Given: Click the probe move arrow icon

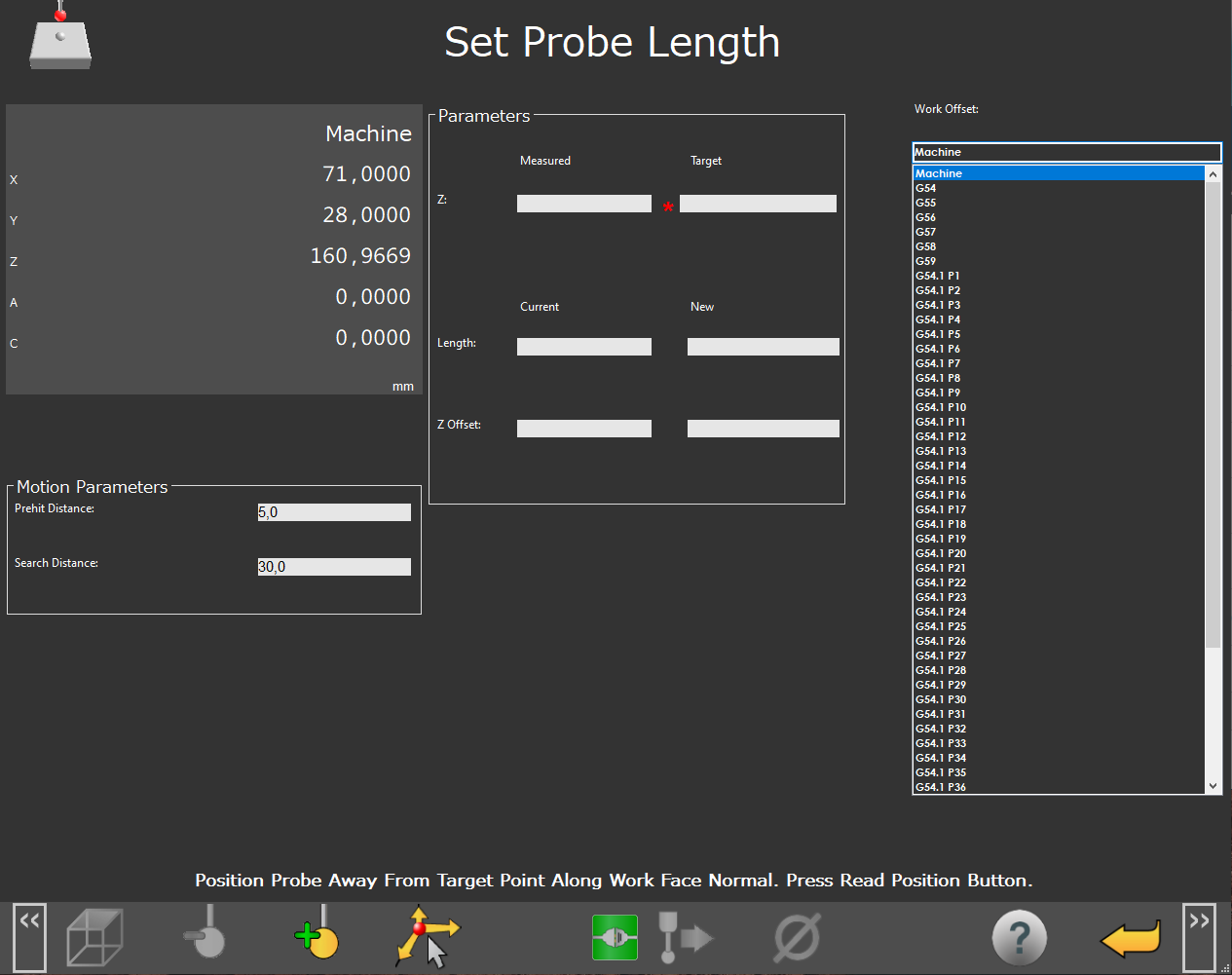Looking at the screenshot, I should pyautogui.click(x=685, y=937).
